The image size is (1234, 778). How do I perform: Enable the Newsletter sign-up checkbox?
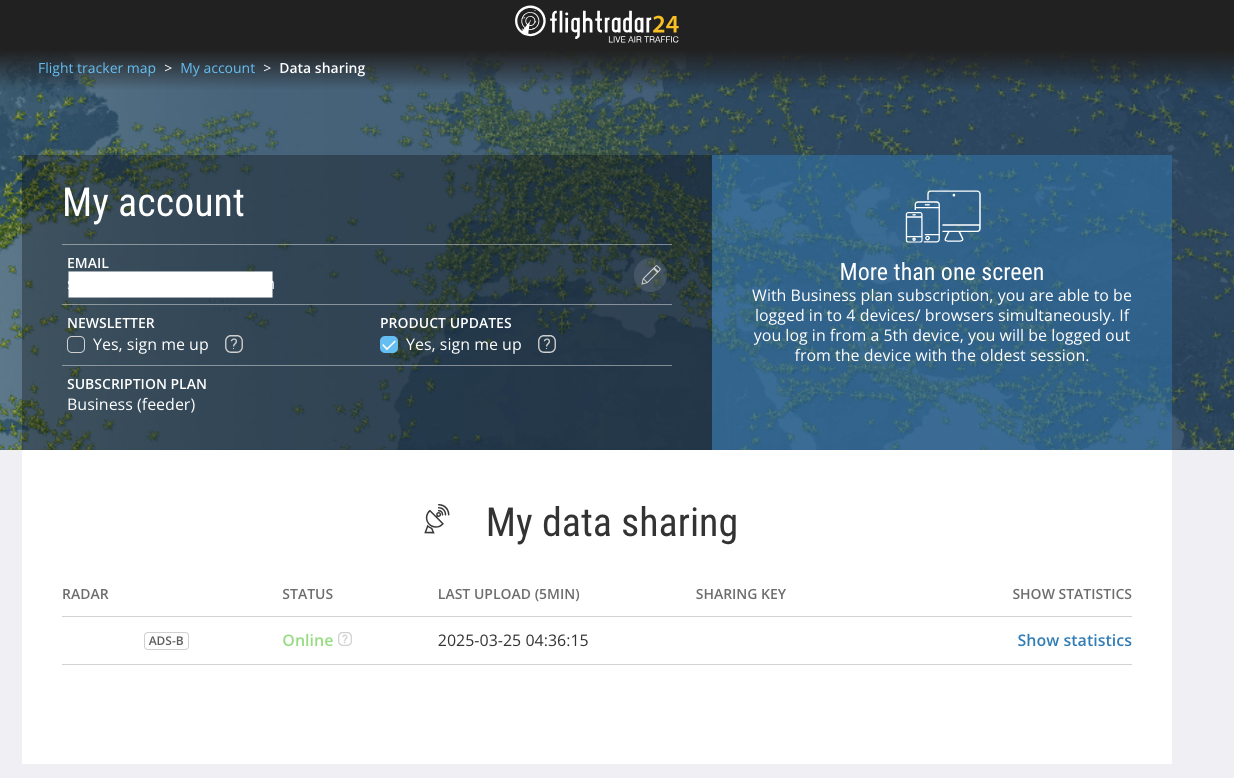[x=76, y=345]
